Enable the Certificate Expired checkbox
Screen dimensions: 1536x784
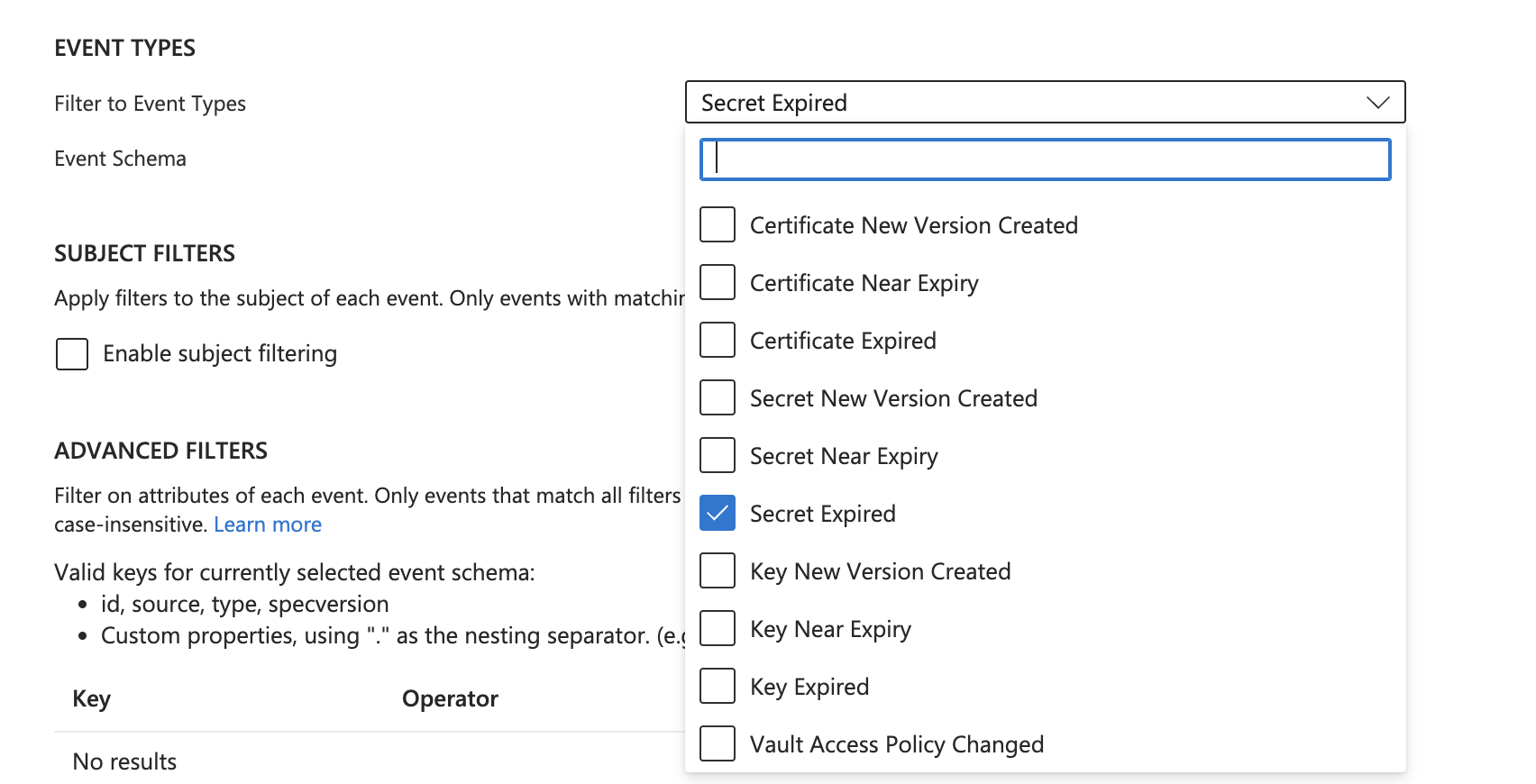tap(718, 340)
